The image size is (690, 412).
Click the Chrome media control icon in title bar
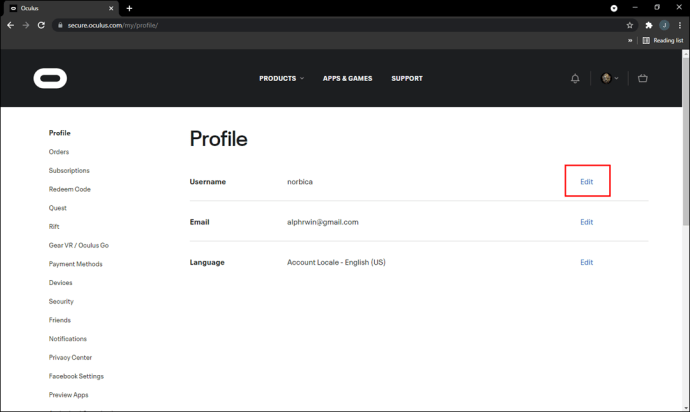614,8
